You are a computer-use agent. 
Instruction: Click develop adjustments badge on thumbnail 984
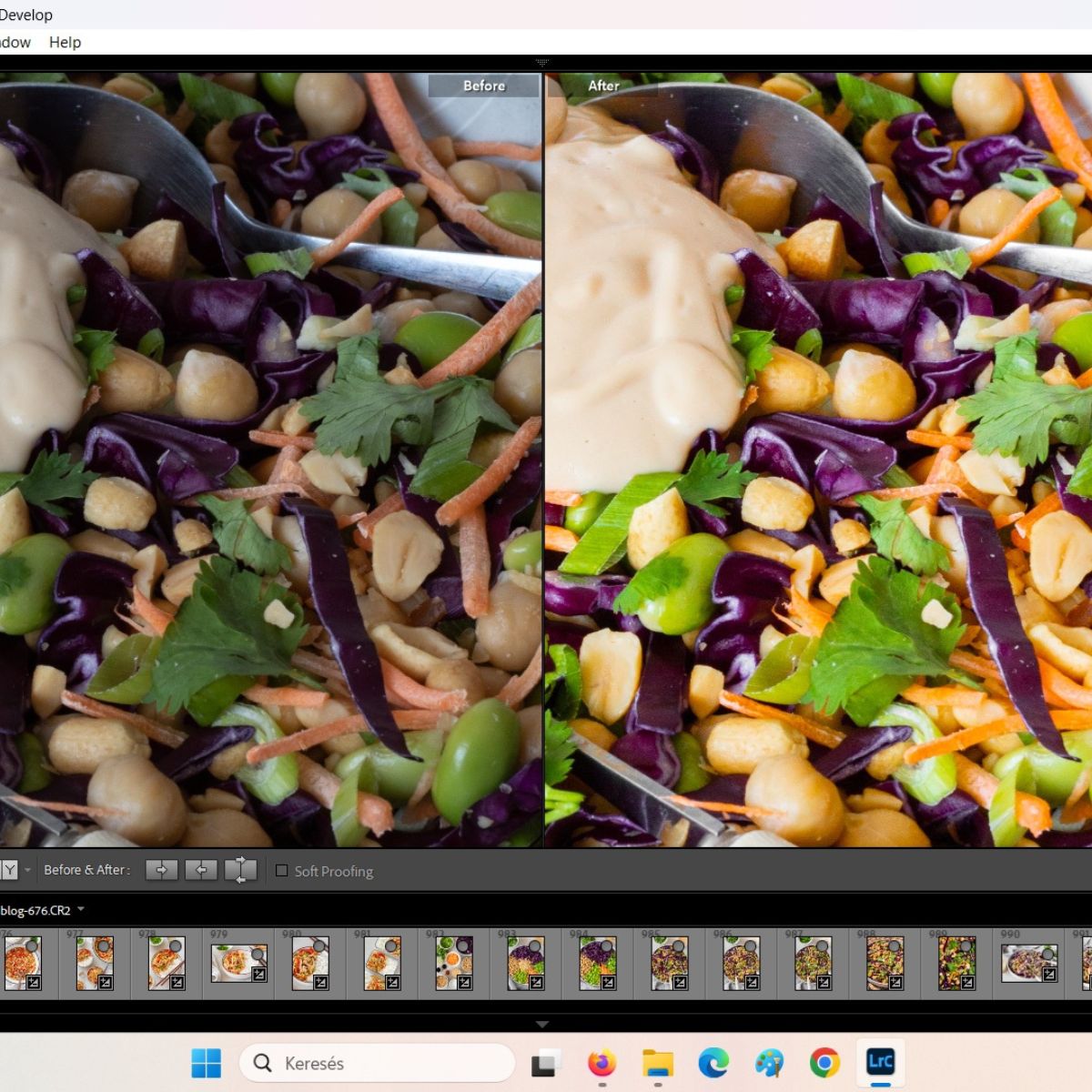pos(609,983)
